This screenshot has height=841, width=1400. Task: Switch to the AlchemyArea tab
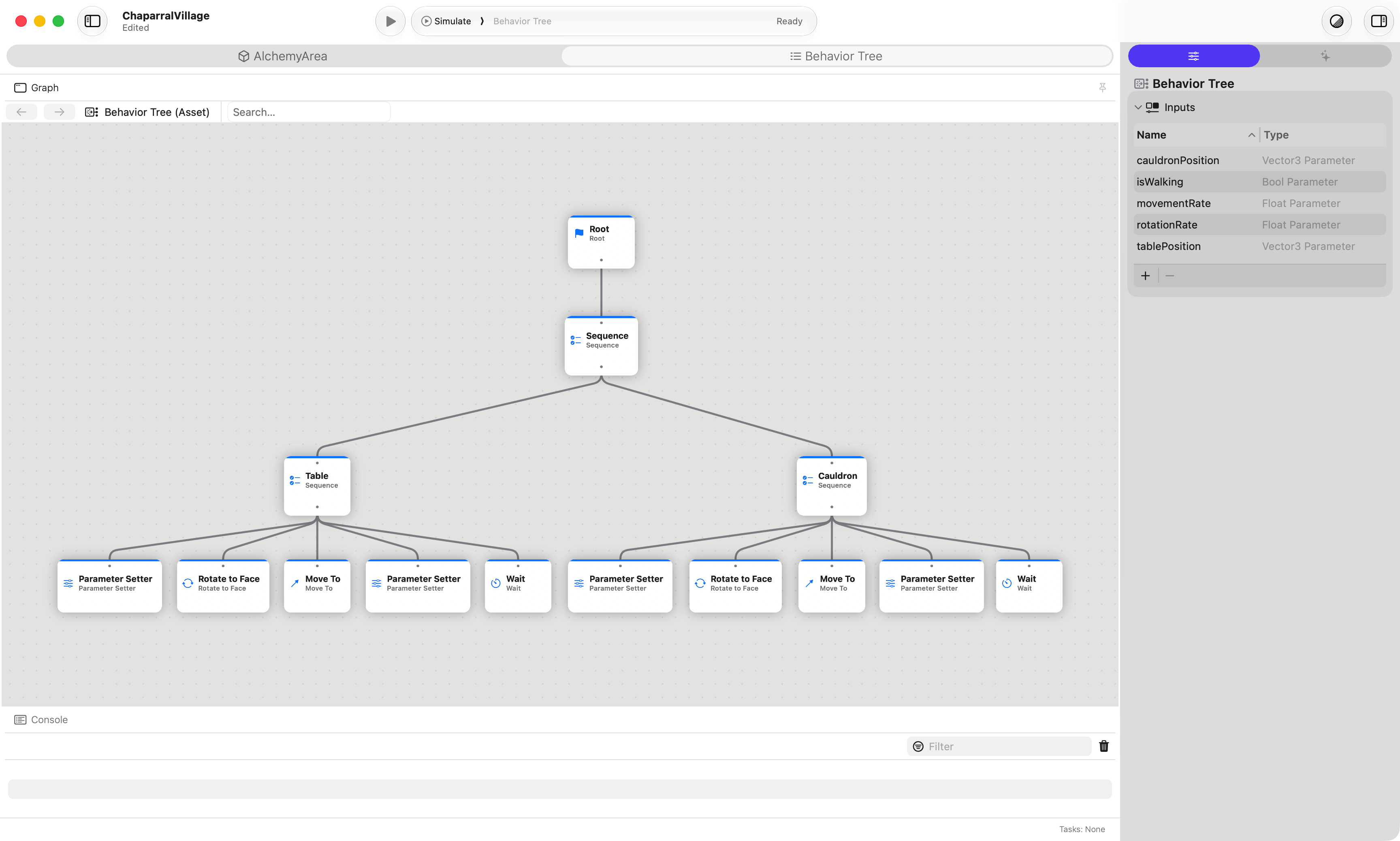(283, 56)
